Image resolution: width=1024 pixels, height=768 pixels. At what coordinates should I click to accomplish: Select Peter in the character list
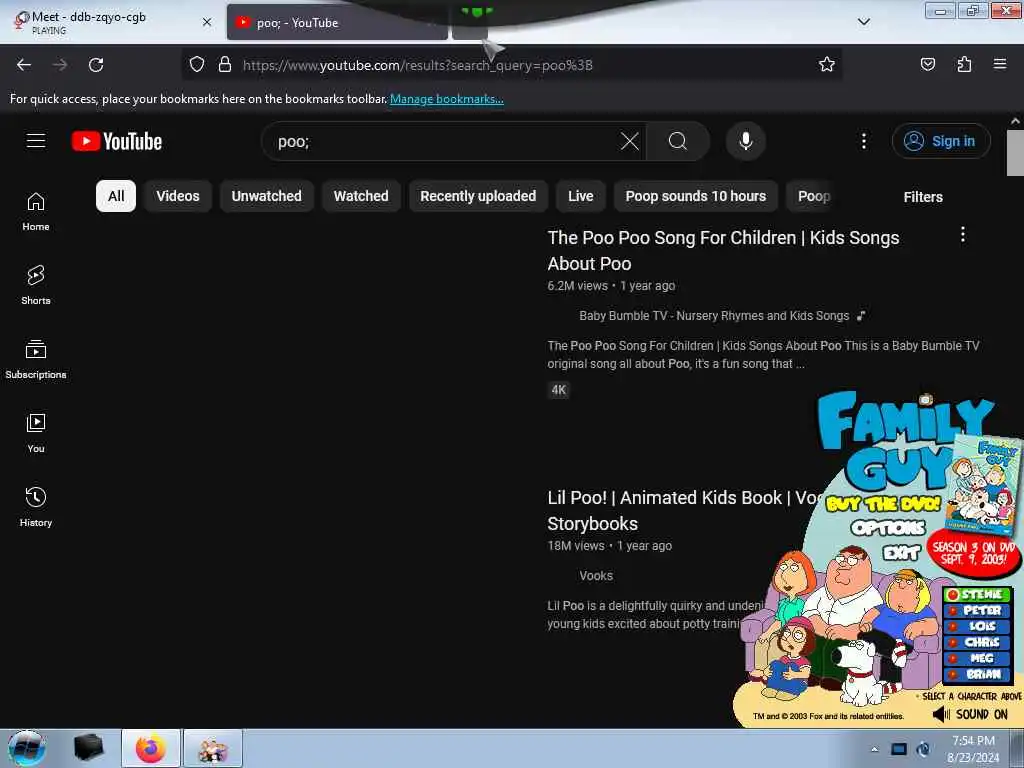(977, 610)
